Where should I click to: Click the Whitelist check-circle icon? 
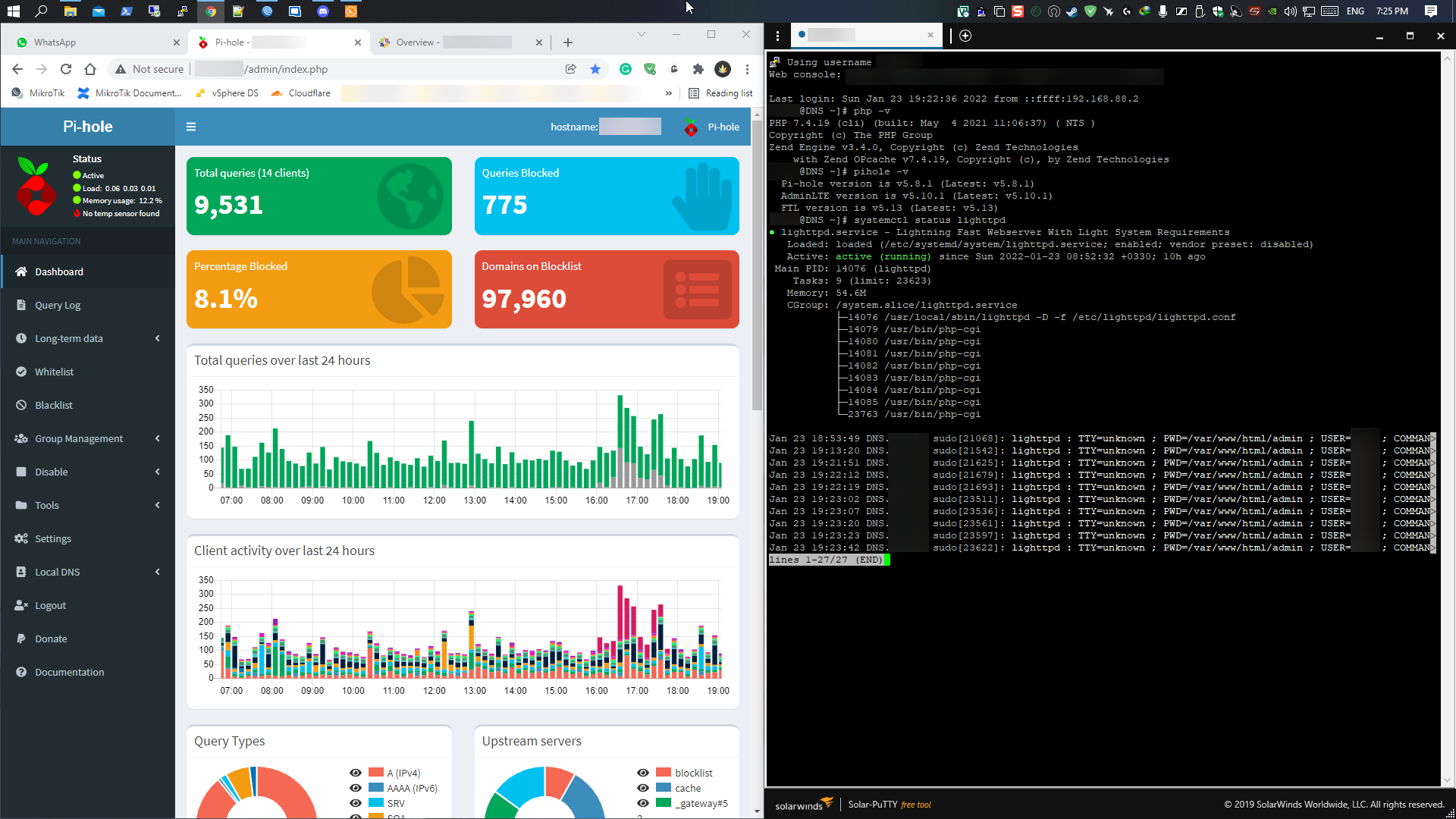coord(21,372)
